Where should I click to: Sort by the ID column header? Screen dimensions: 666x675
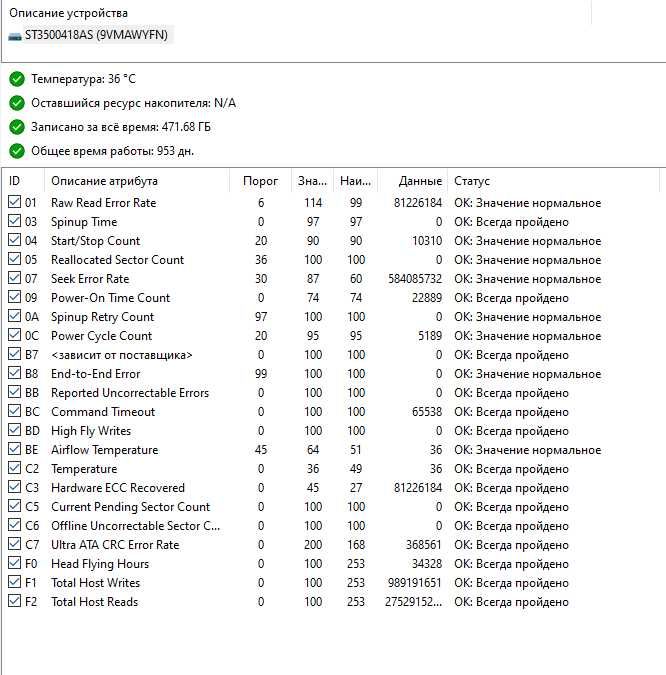23,181
